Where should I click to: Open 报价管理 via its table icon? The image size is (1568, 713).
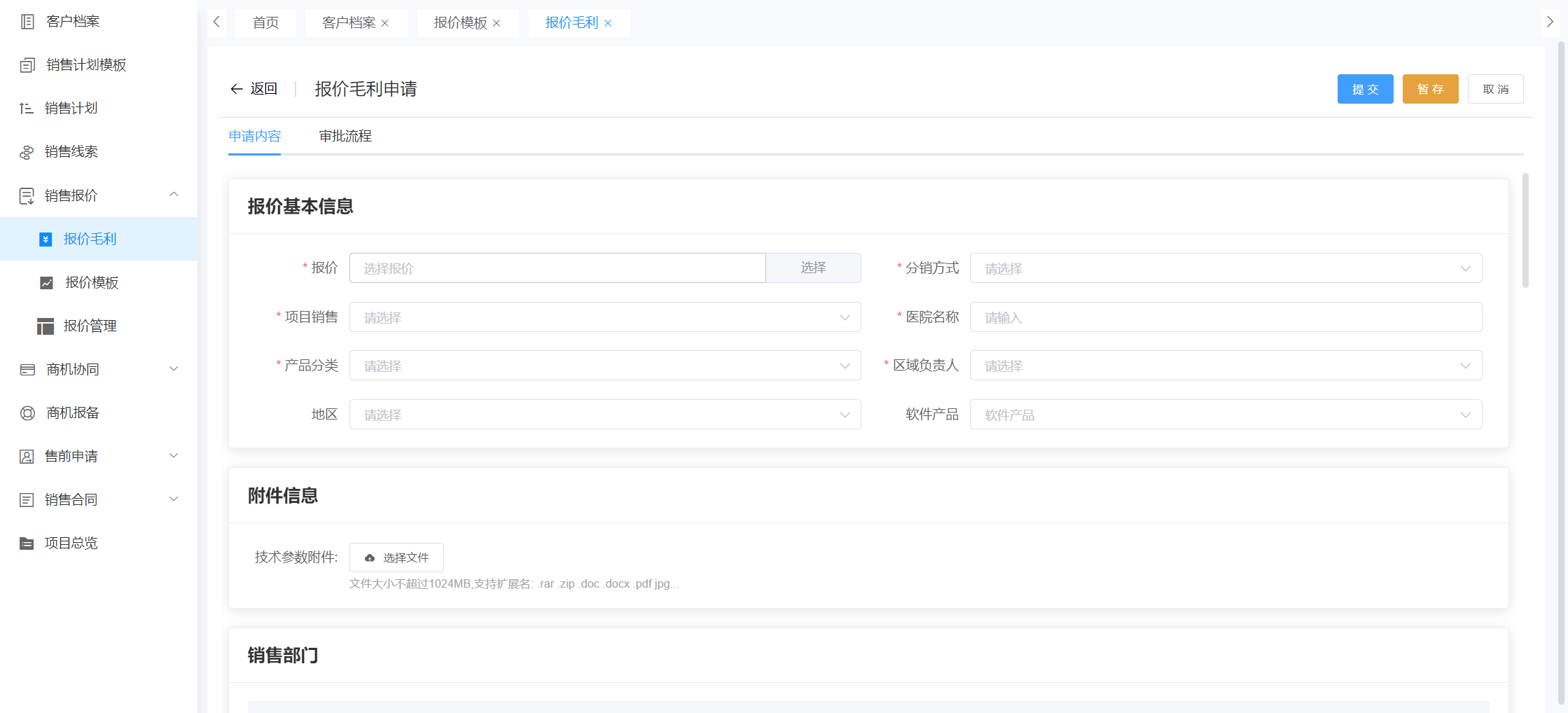[x=46, y=326]
